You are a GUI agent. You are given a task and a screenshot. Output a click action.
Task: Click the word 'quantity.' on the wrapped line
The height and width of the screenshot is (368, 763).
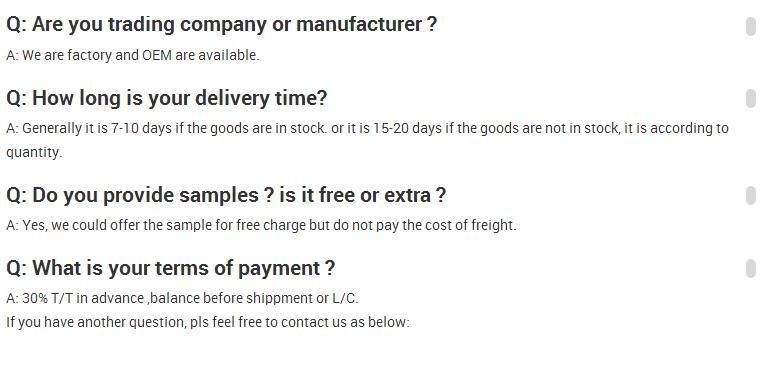pyautogui.click(x=34, y=152)
